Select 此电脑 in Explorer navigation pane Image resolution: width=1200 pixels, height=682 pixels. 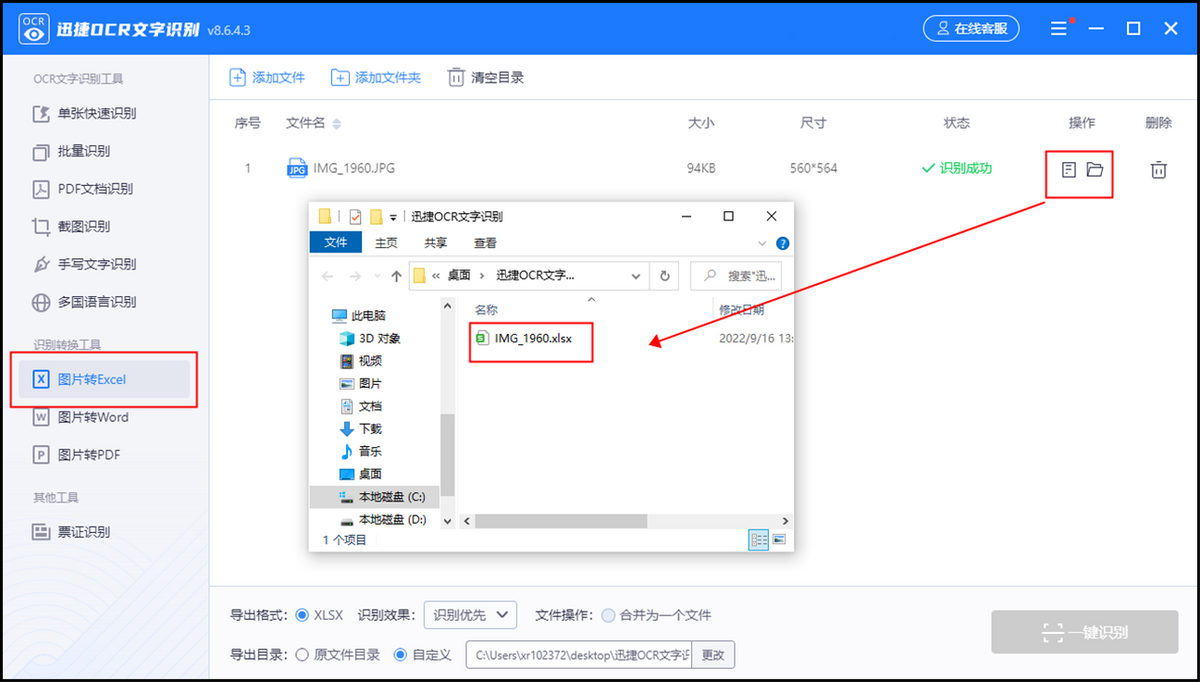click(358, 316)
